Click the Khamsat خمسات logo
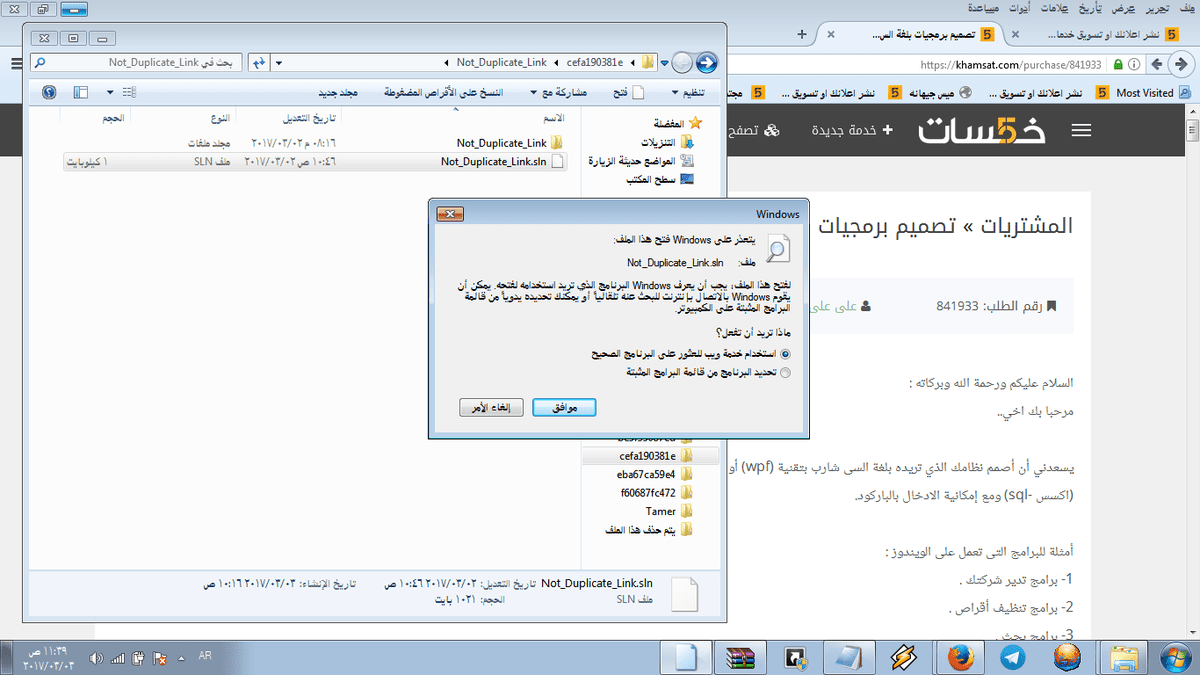Image resolution: width=1200 pixels, height=675 pixels. (982, 131)
